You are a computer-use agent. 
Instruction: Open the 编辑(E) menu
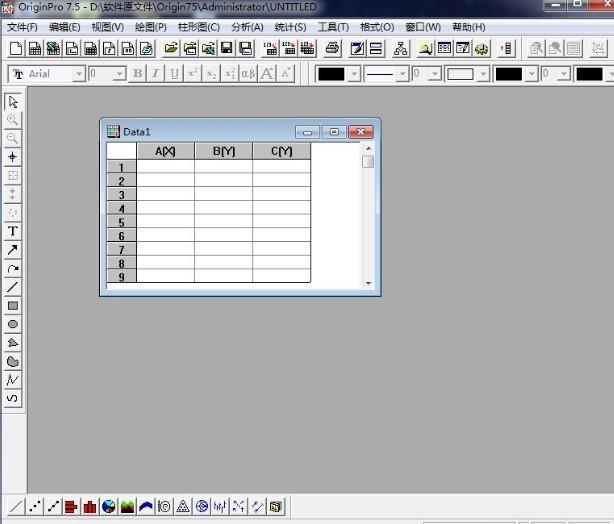tap(65, 27)
